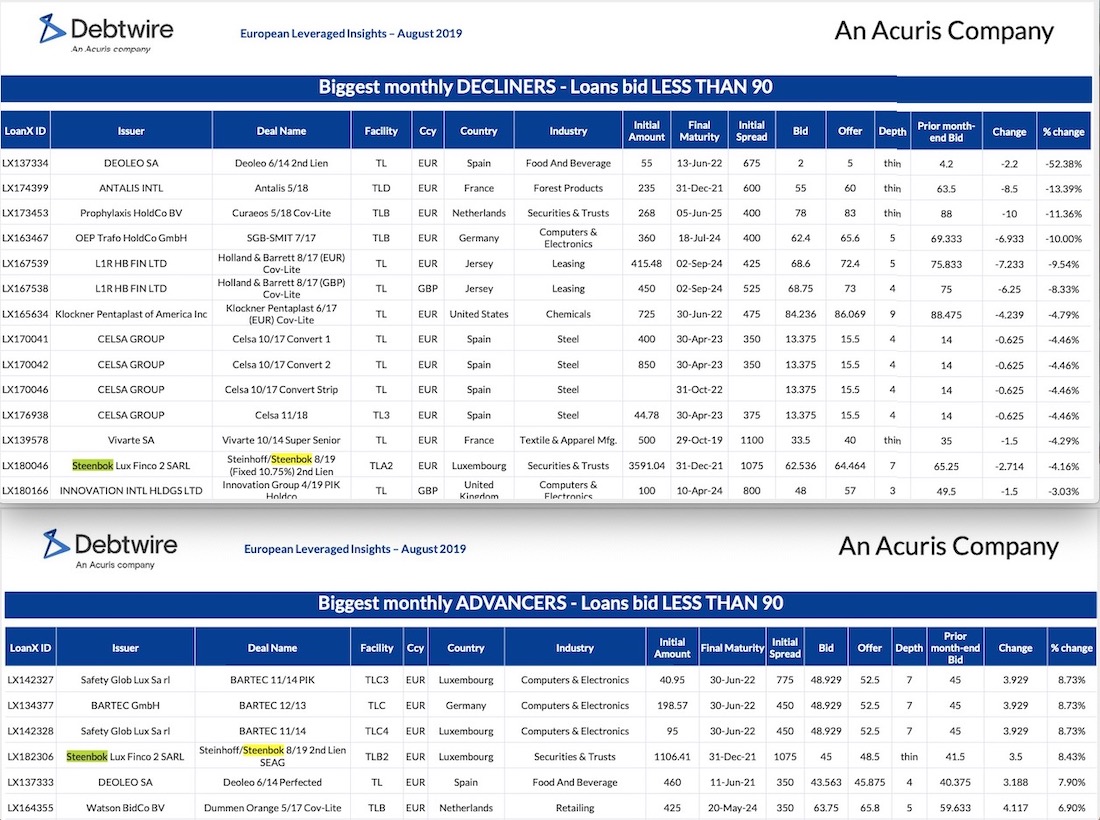
Task: Select deal name 'Celsa 10/17 Convert Strip'
Action: (x=281, y=389)
